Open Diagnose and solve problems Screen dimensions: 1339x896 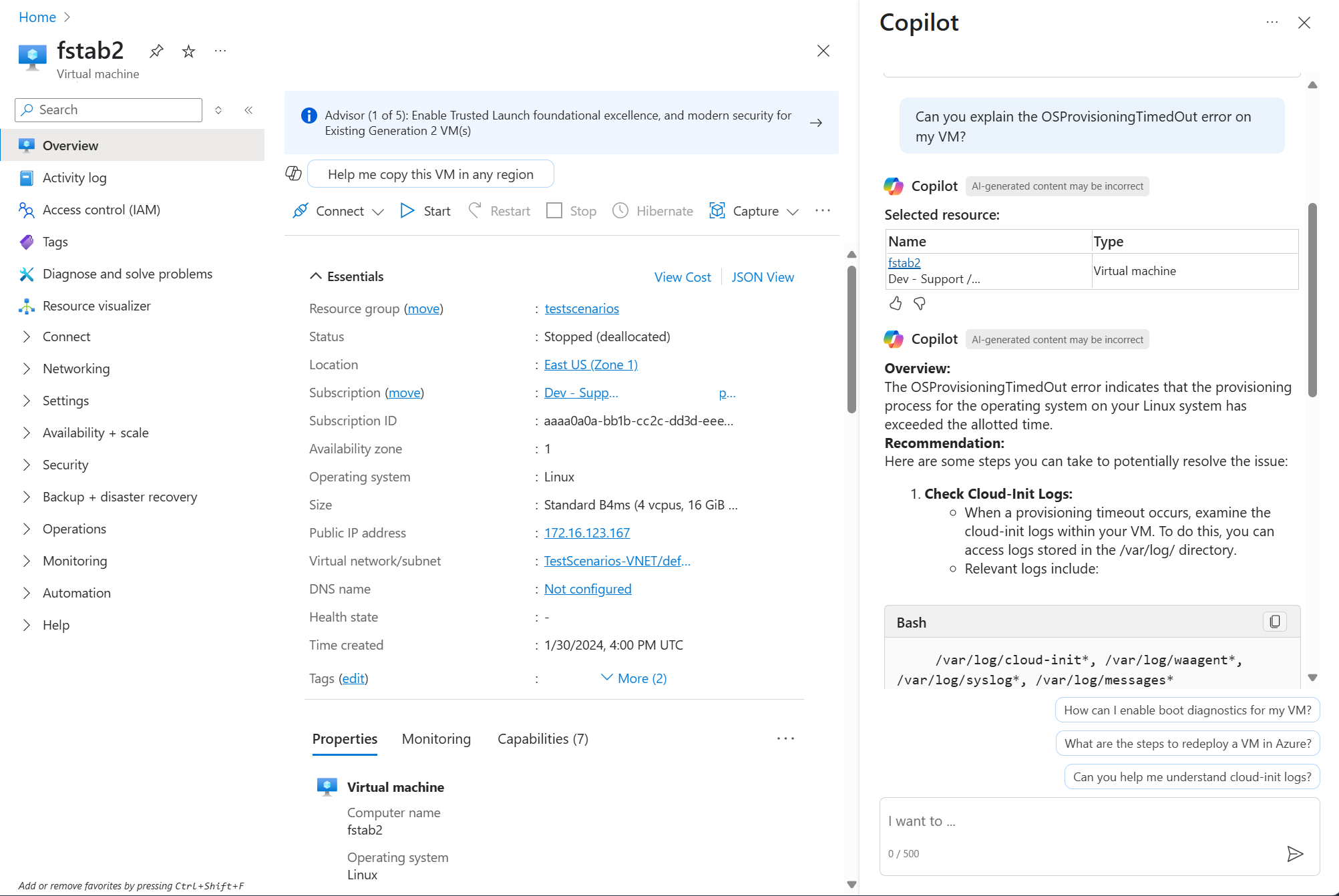coord(127,274)
